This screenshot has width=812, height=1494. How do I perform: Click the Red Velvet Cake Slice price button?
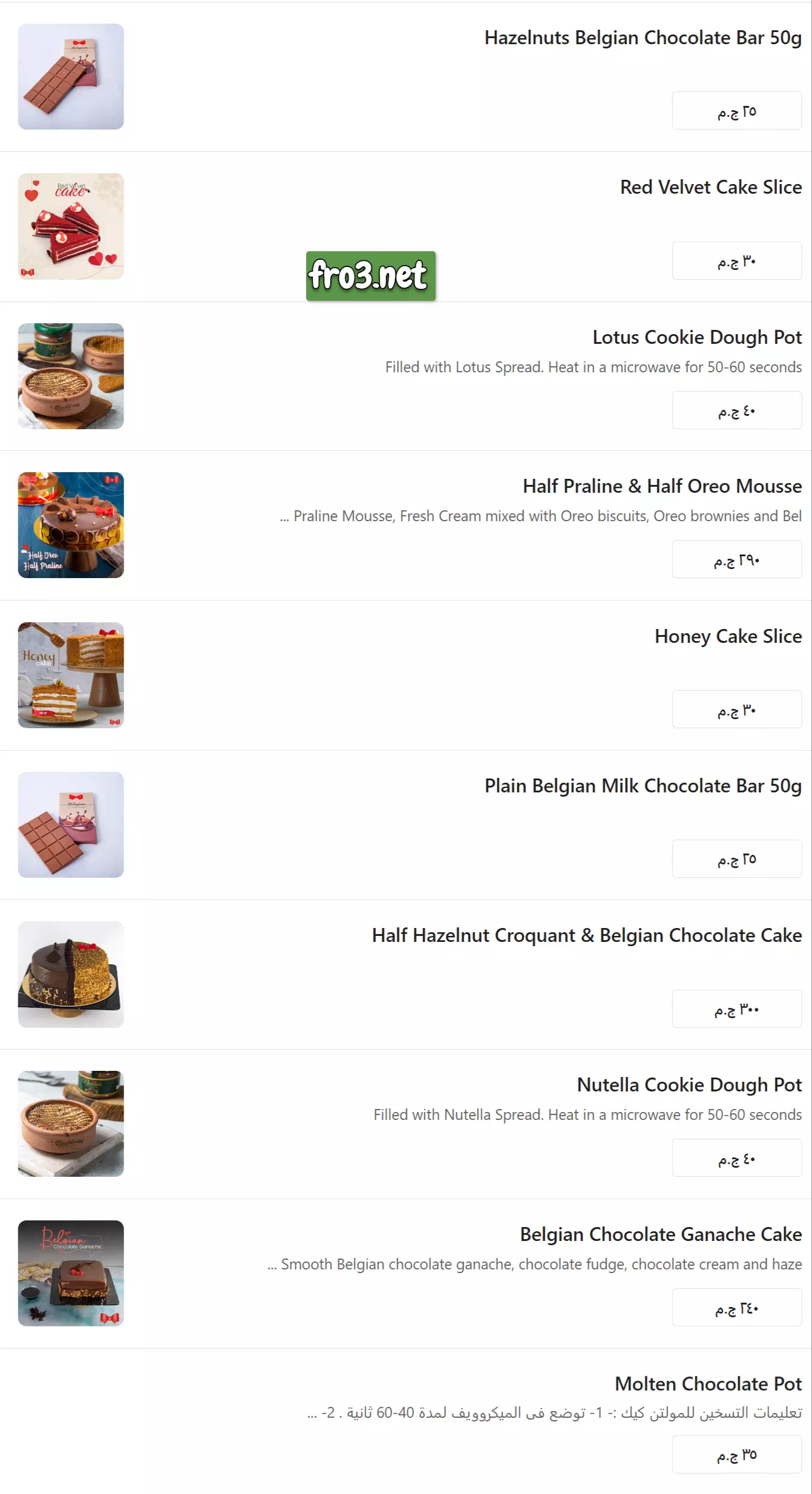736,261
